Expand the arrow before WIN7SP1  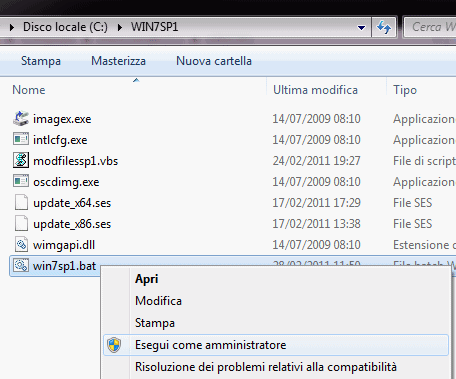coord(120,27)
